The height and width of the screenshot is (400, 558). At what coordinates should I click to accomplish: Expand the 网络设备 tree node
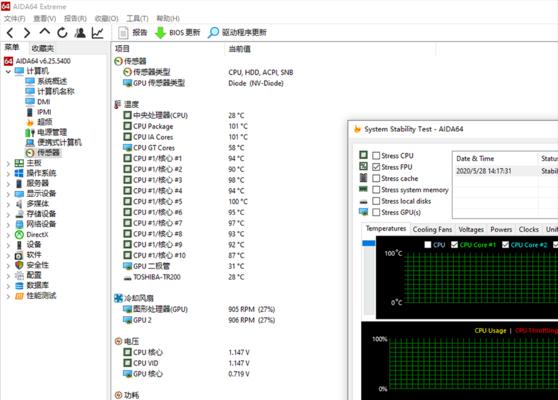click(8, 225)
